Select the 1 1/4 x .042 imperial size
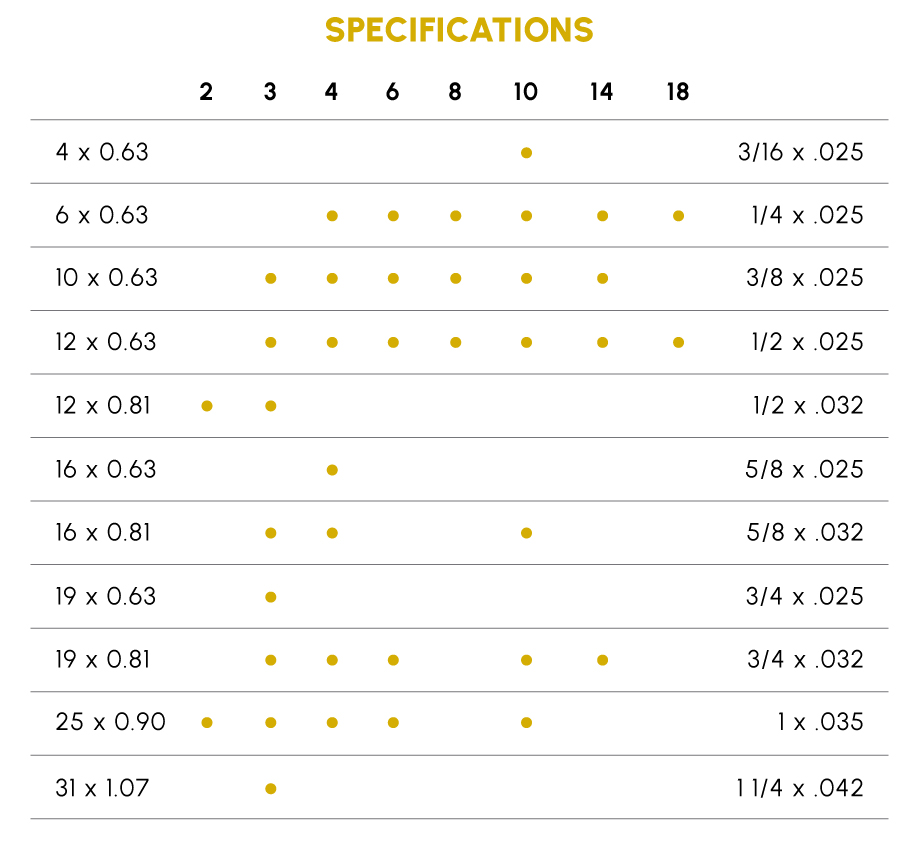This screenshot has width=911, height=846. tap(800, 788)
